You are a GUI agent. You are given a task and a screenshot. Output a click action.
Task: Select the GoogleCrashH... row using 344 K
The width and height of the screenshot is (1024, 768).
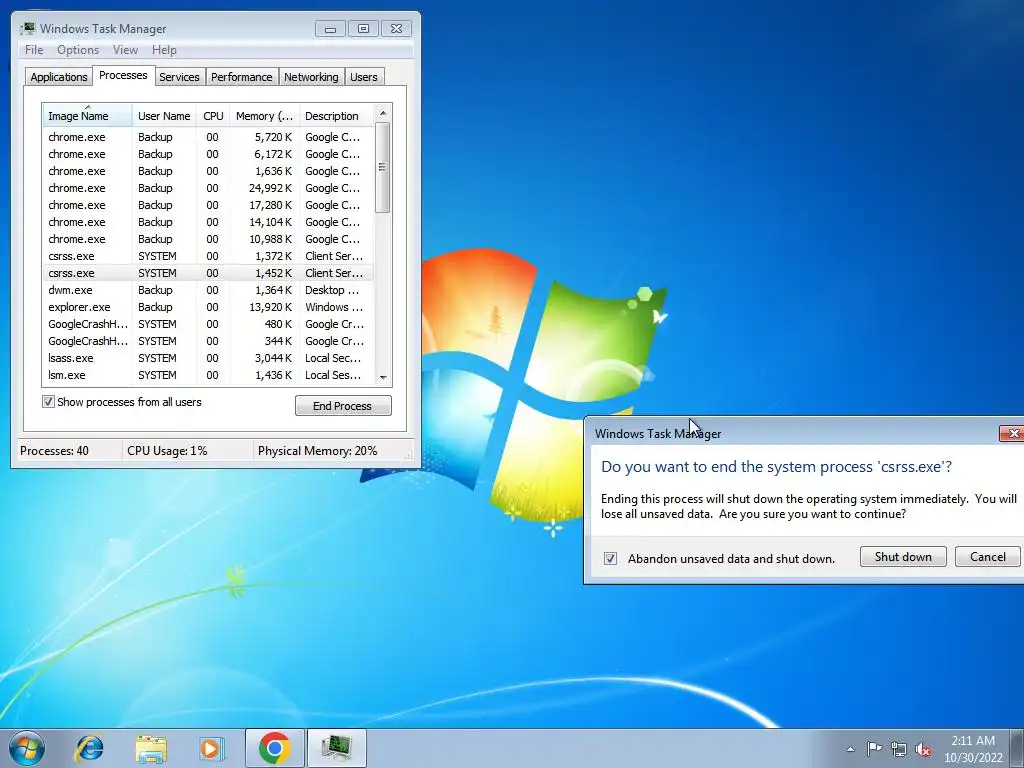tap(208, 341)
